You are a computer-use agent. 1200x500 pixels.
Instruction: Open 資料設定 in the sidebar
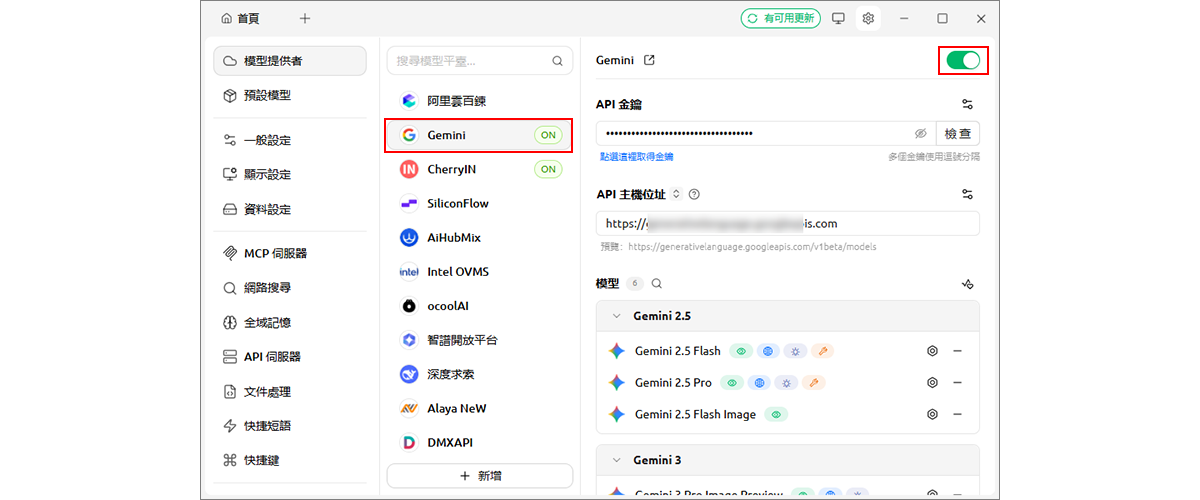click(290, 209)
